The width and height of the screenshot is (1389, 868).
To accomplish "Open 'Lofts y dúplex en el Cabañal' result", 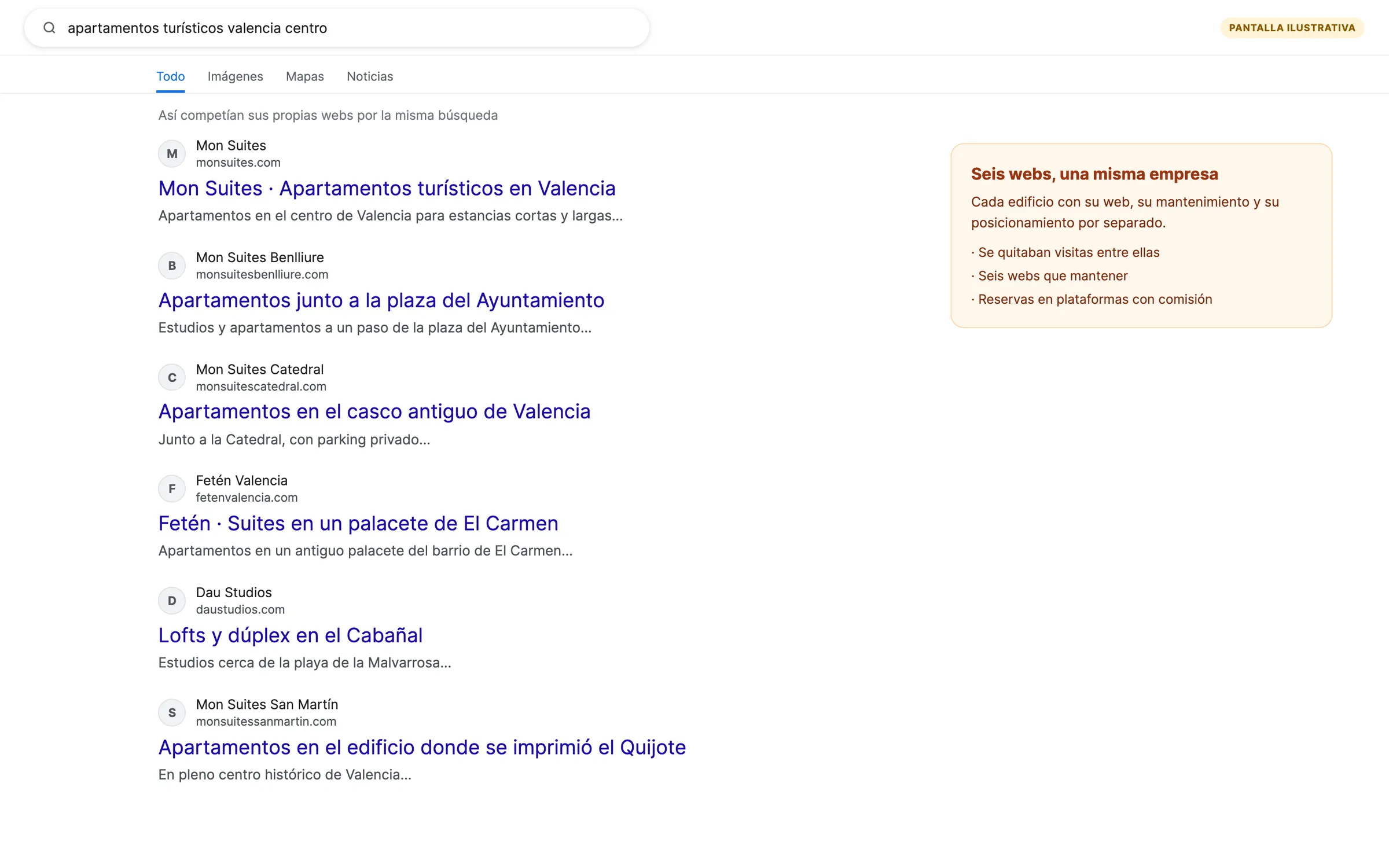I will [x=291, y=635].
